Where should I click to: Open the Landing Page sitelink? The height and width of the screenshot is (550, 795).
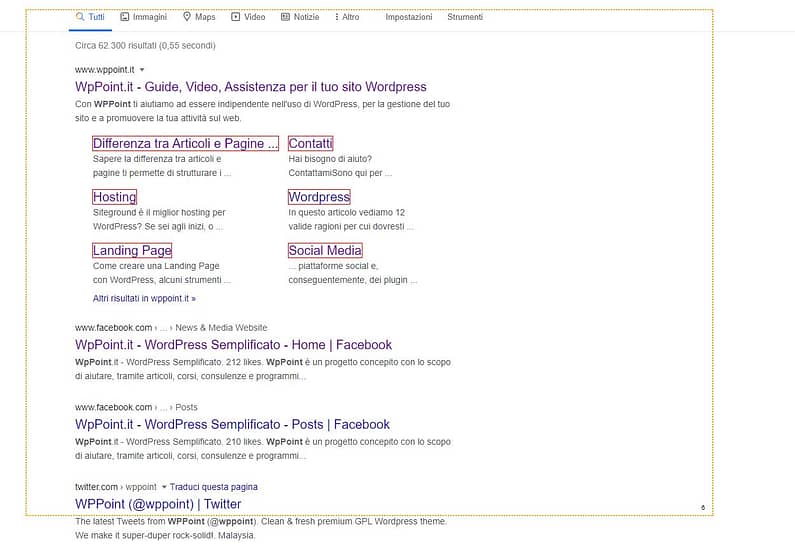point(132,250)
